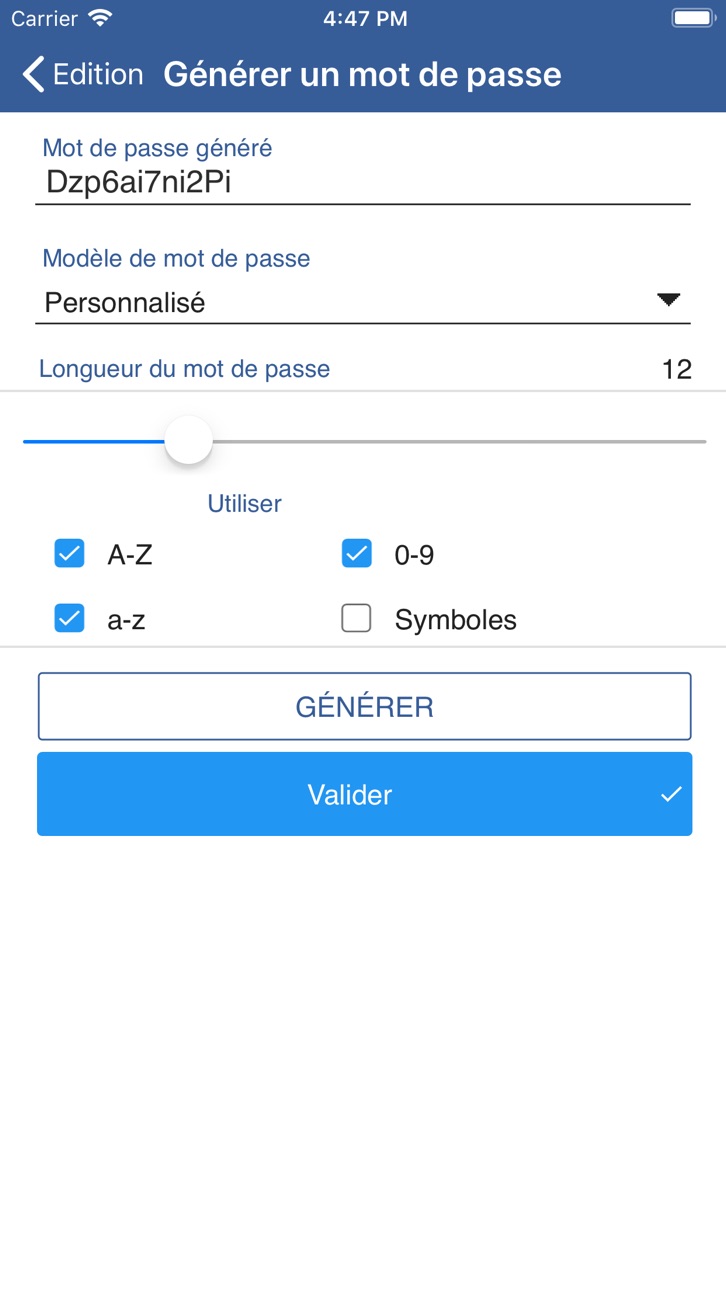Open the Personnalisé model selector
726x1290 pixels.
click(x=363, y=302)
